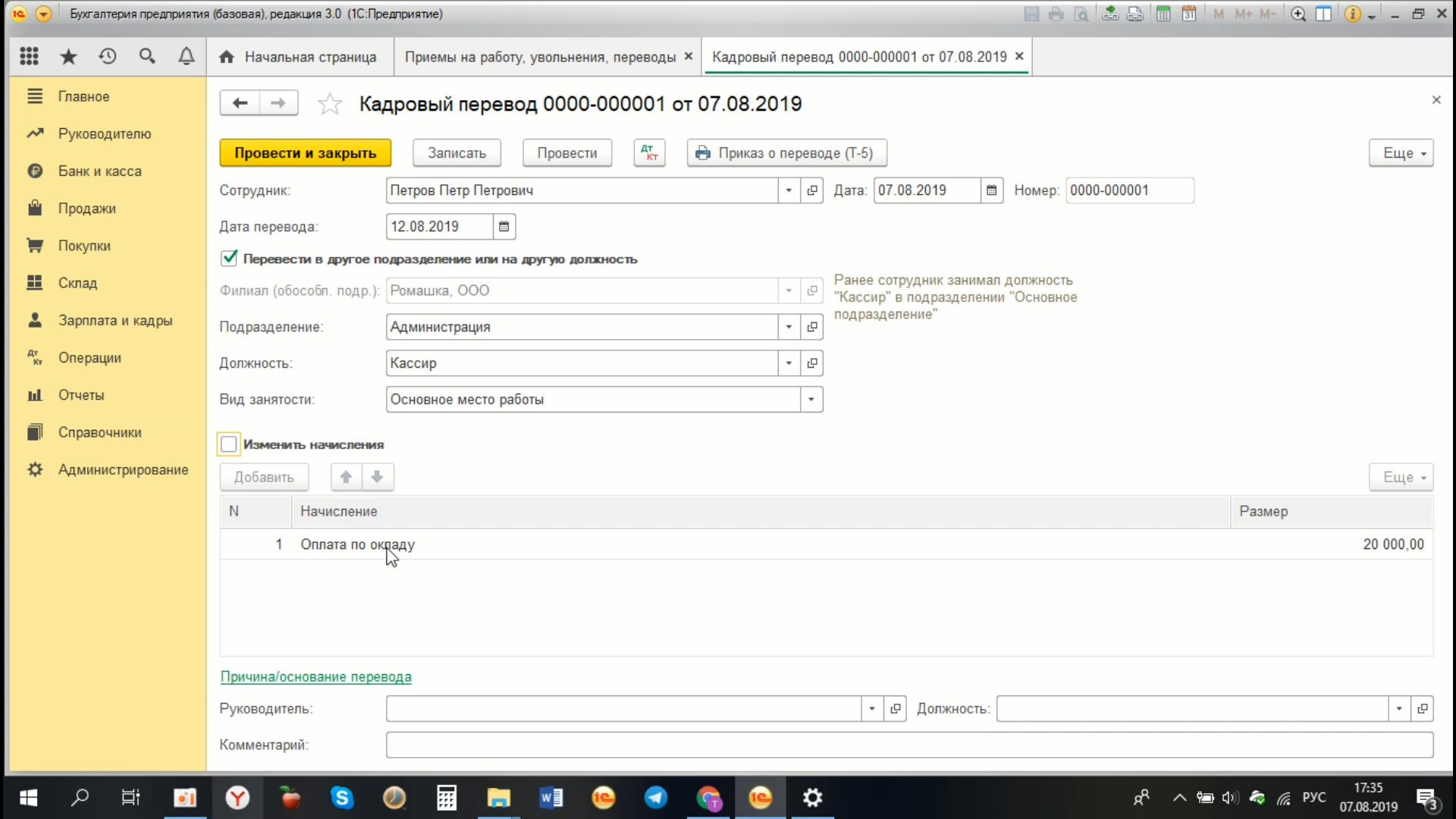Click the notifications bell icon
The height and width of the screenshot is (819, 1456).
pos(186,56)
